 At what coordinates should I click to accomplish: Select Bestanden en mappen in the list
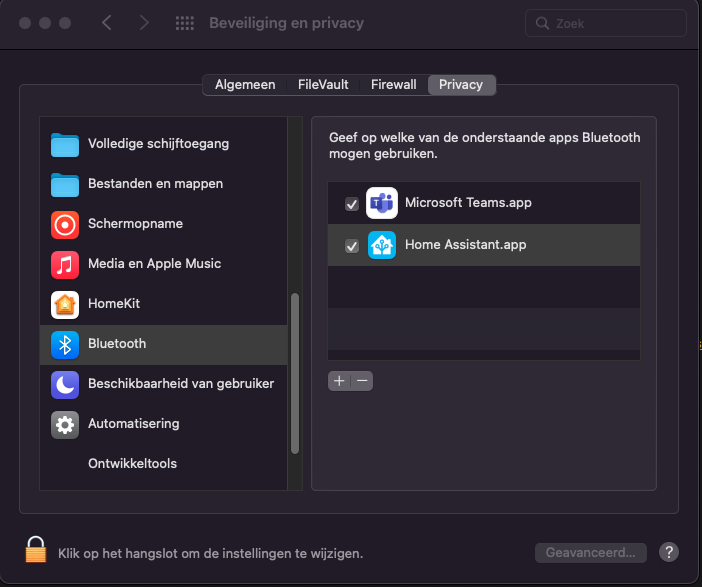tap(163, 184)
